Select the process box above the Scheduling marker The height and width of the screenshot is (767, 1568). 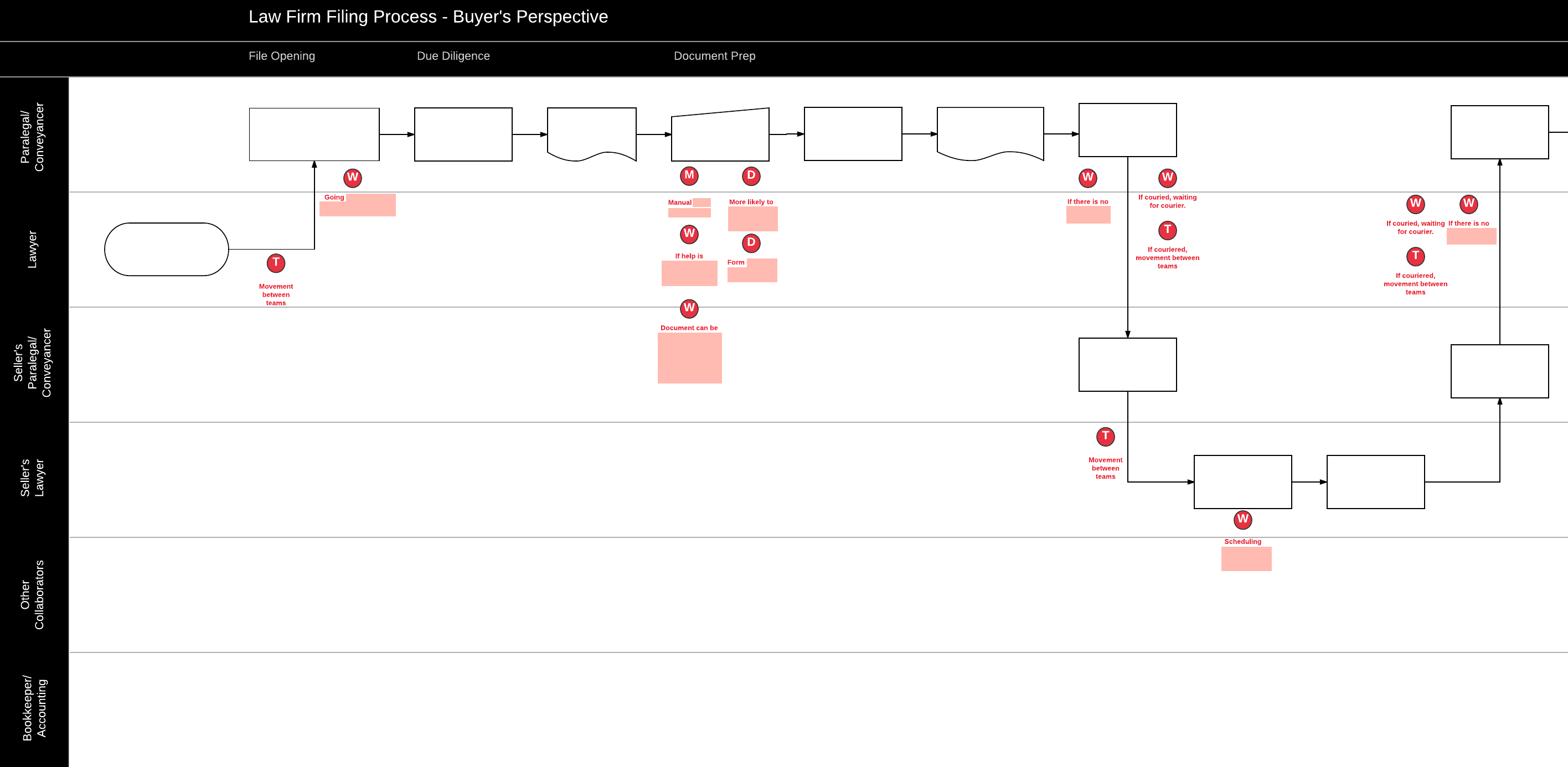tap(1243, 482)
